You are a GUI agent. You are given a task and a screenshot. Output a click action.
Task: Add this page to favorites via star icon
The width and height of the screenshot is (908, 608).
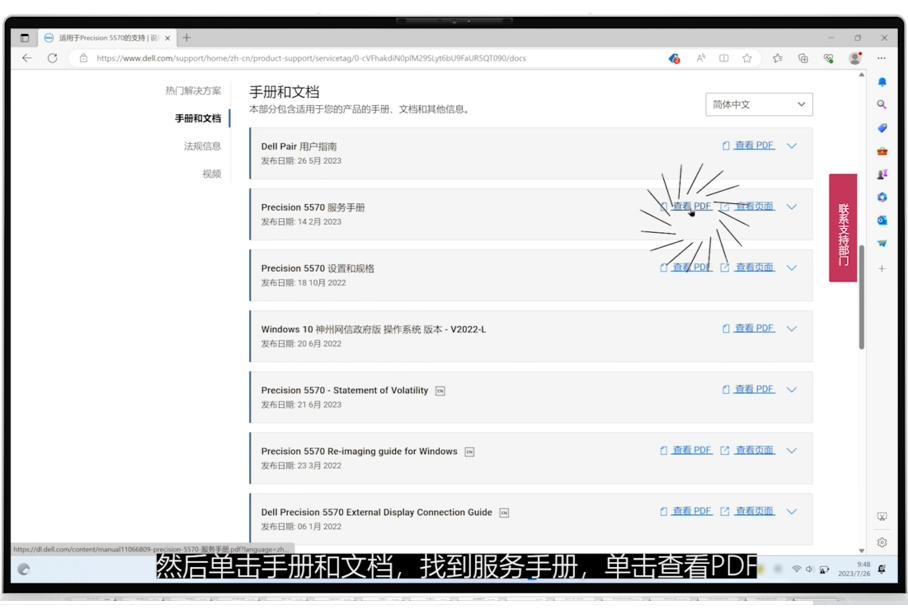(x=748, y=56)
